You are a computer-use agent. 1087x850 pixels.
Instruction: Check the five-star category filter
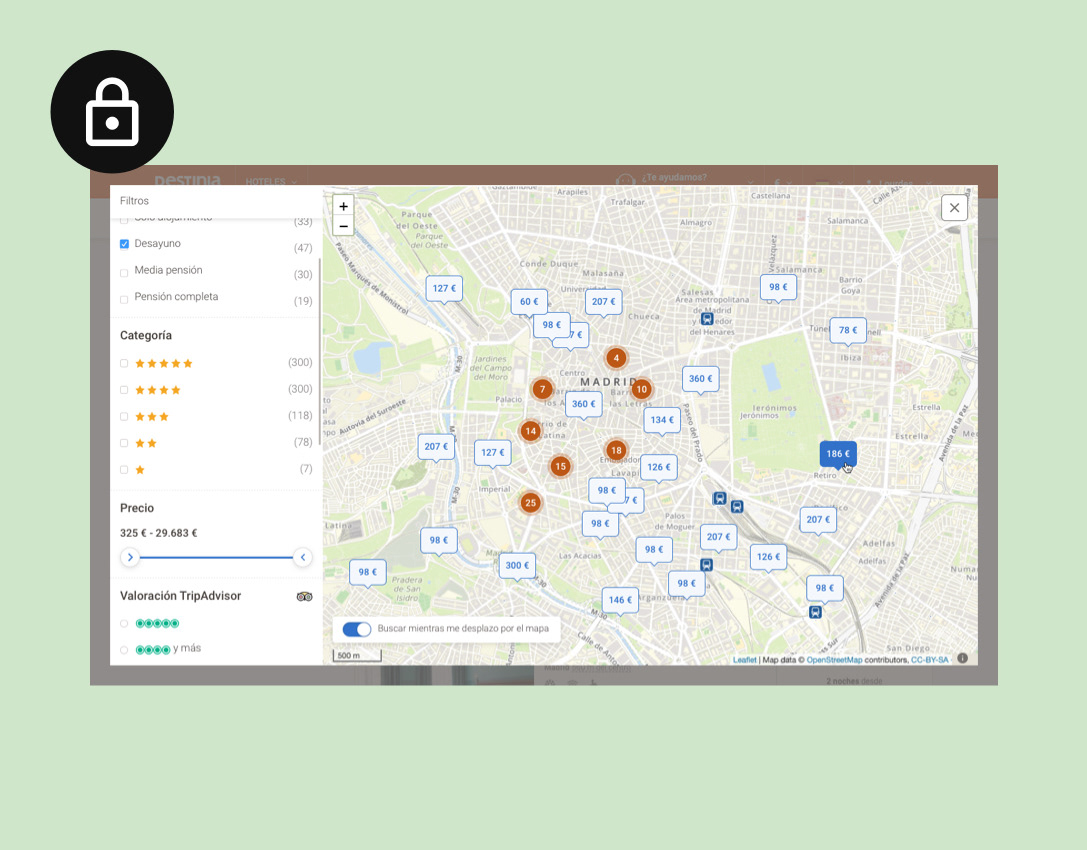pyautogui.click(x=124, y=363)
